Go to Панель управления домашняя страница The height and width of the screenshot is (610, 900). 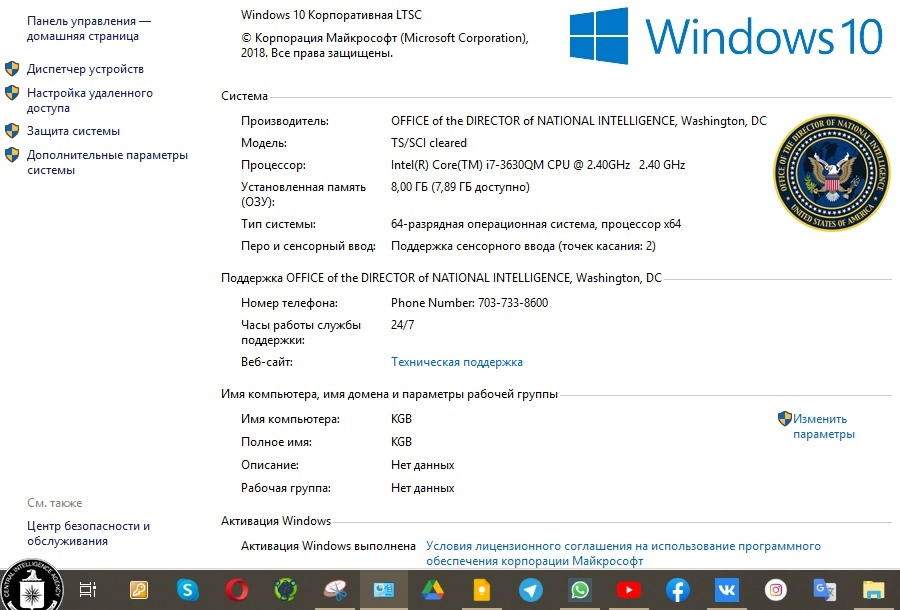(89, 28)
